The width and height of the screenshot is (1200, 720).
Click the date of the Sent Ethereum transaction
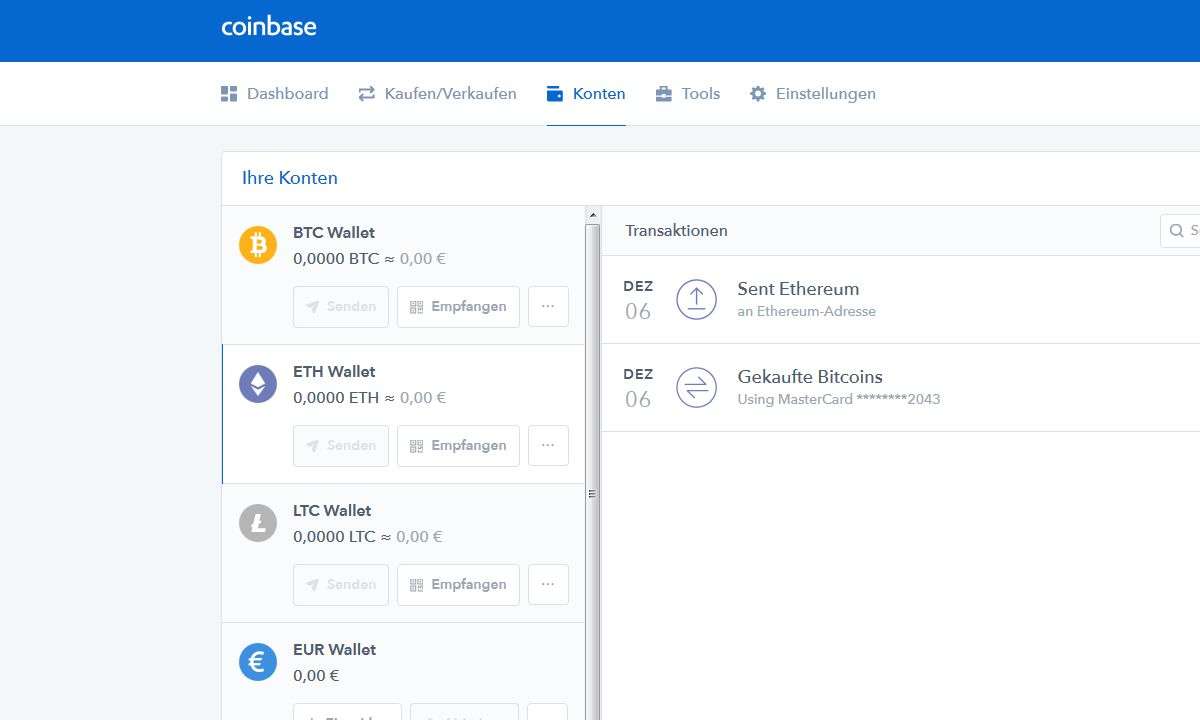pyautogui.click(x=638, y=300)
